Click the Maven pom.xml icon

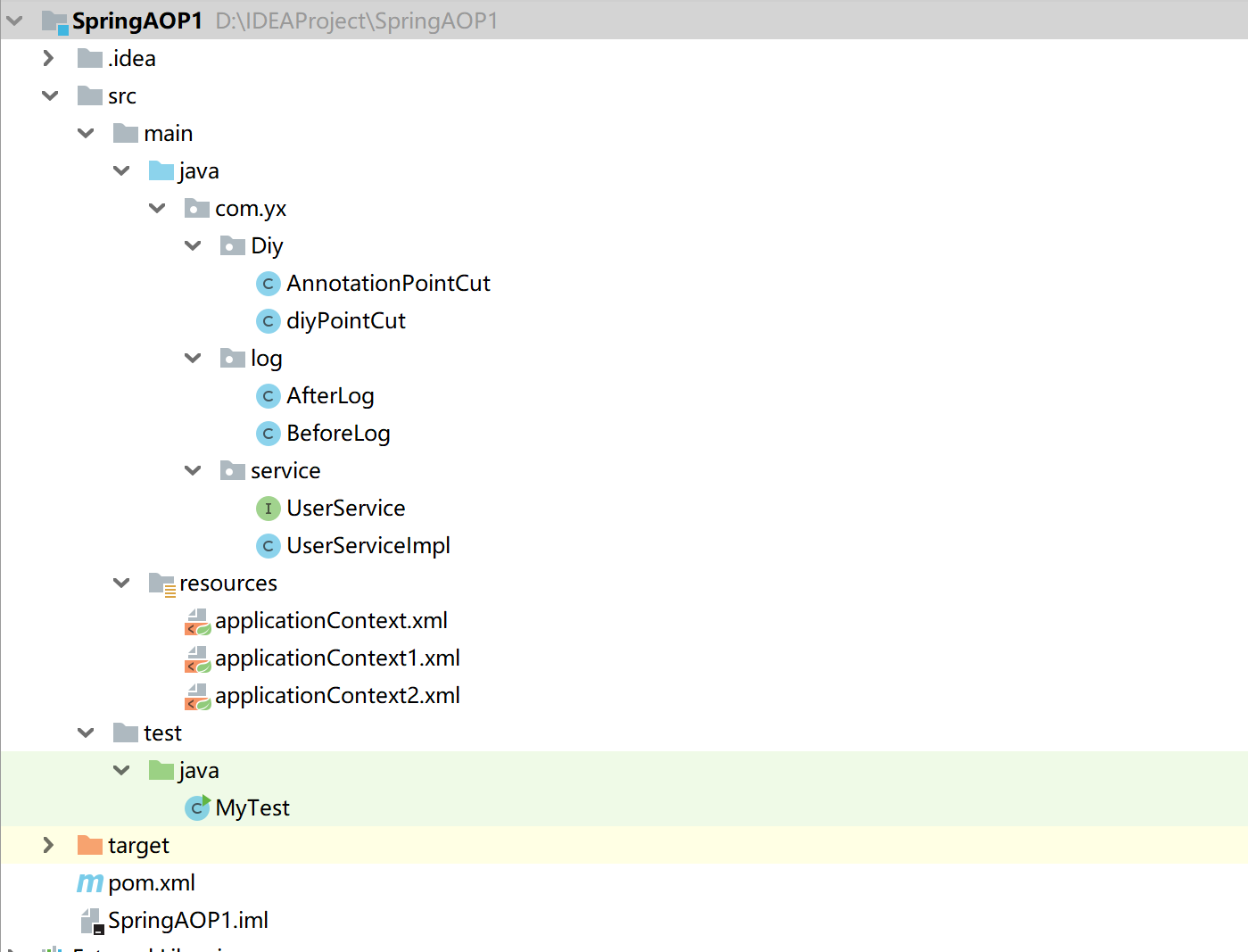point(90,883)
